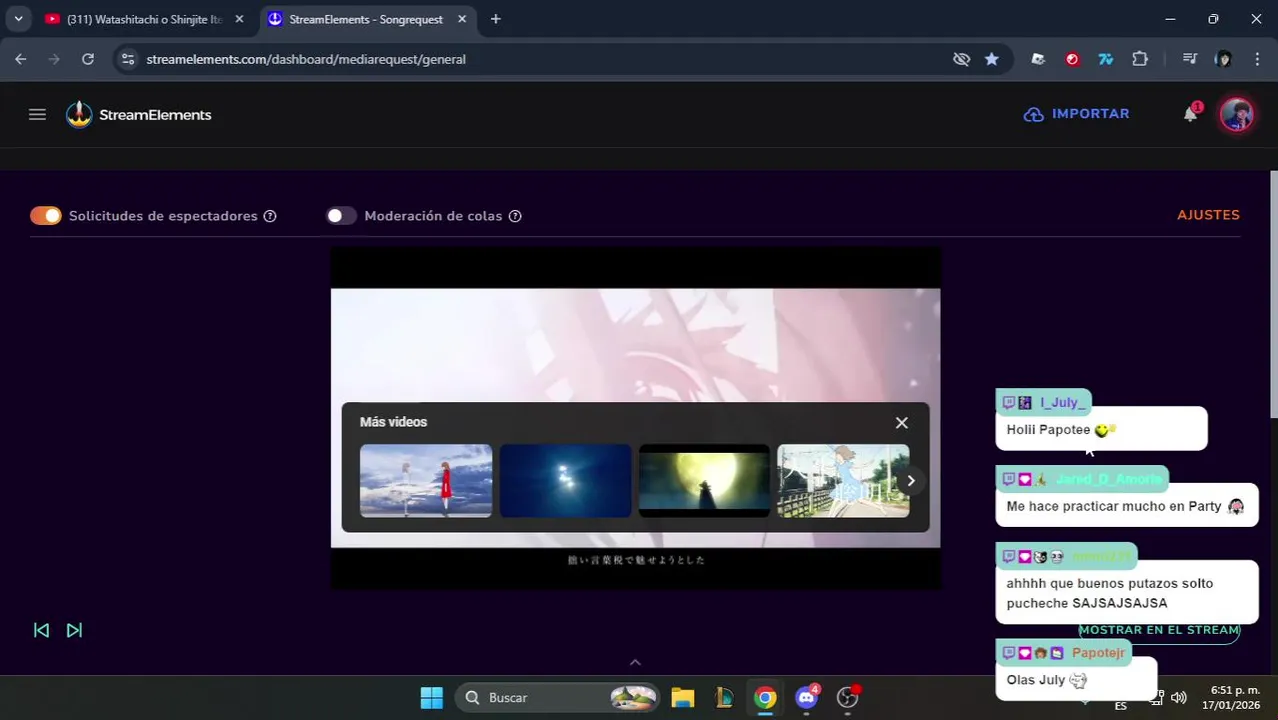Go back in the browser
Viewport: 1278px width, 720px height.
click(x=21, y=59)
